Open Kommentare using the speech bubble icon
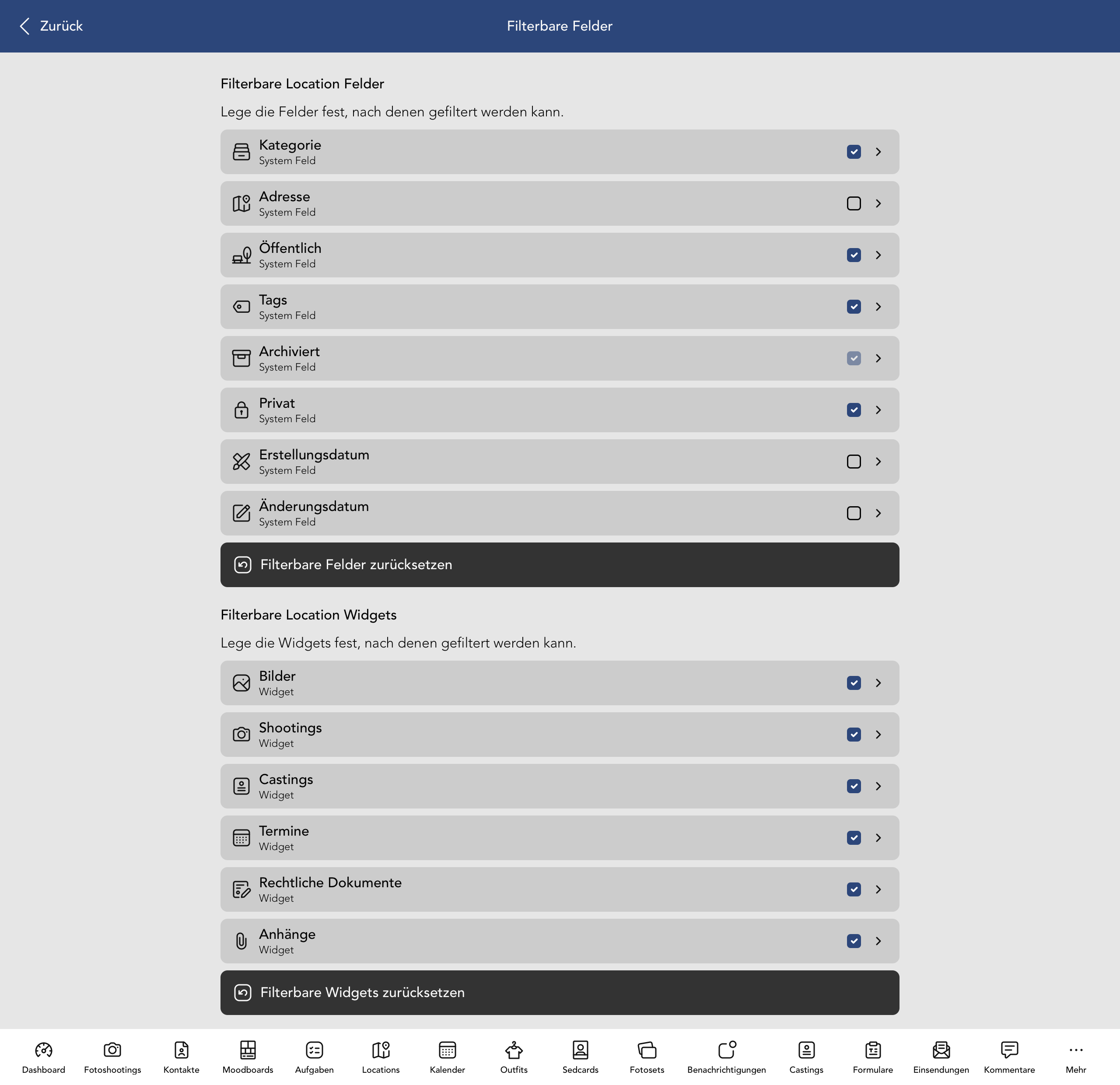 (1009, 1056)
